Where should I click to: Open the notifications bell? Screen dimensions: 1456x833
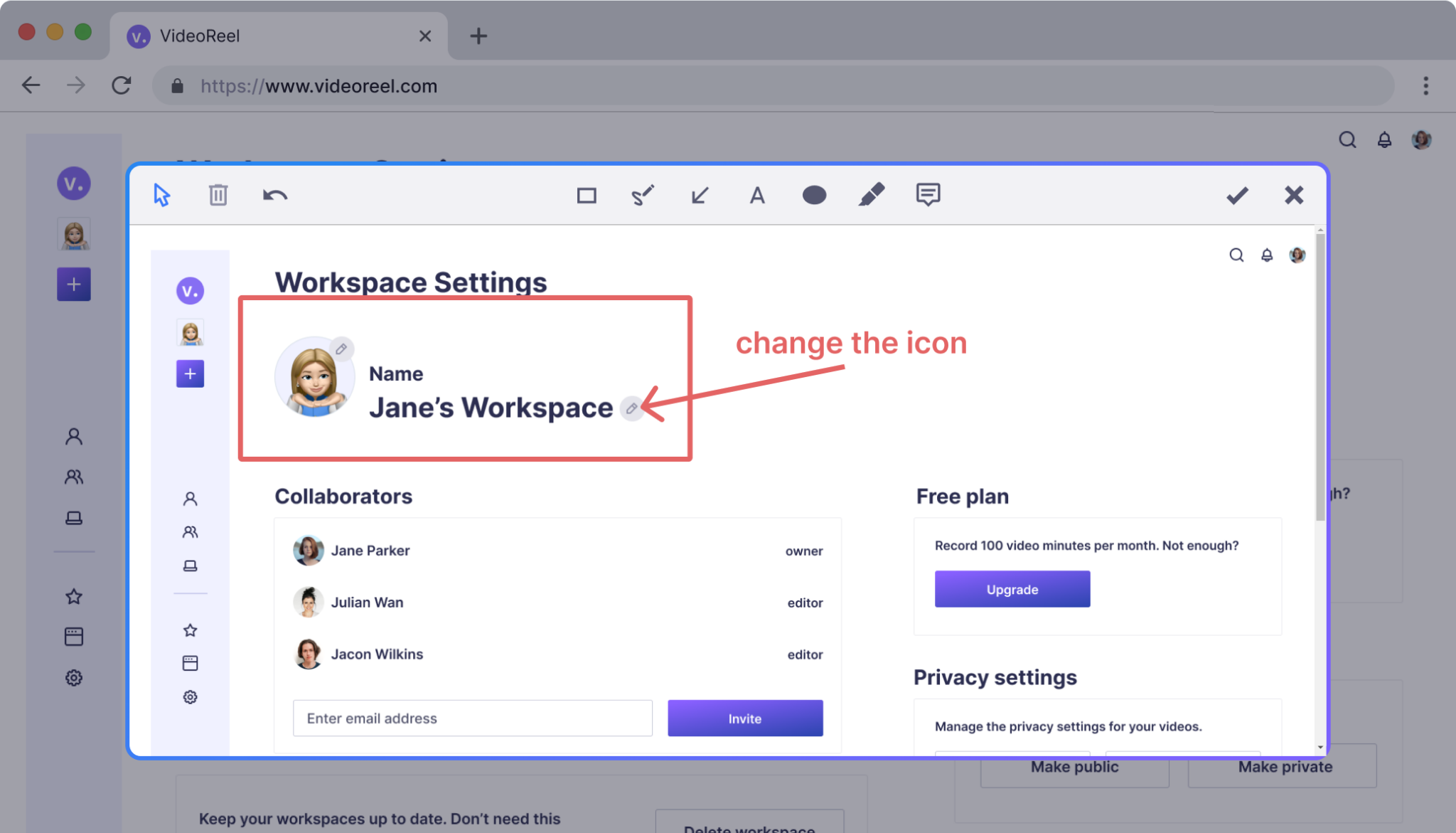[x=1267, y=254]
